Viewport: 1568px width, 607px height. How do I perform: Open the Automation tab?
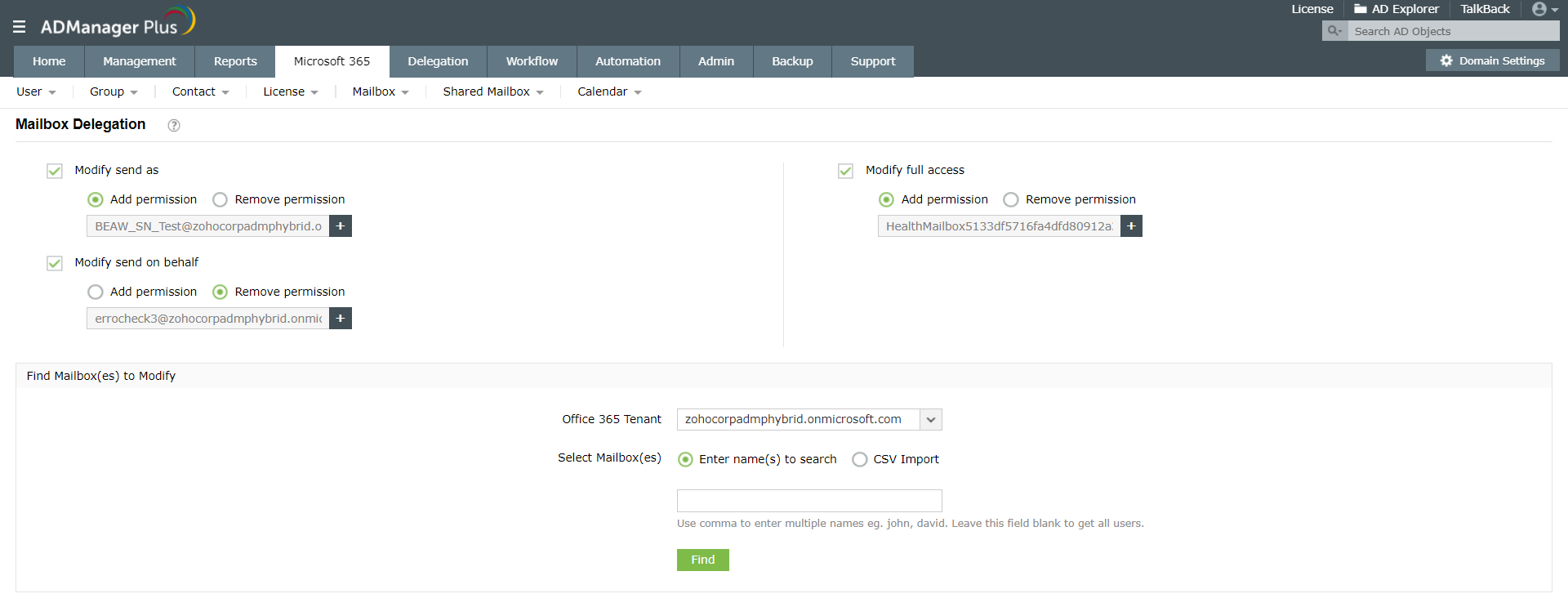click(x=628, y=61)
